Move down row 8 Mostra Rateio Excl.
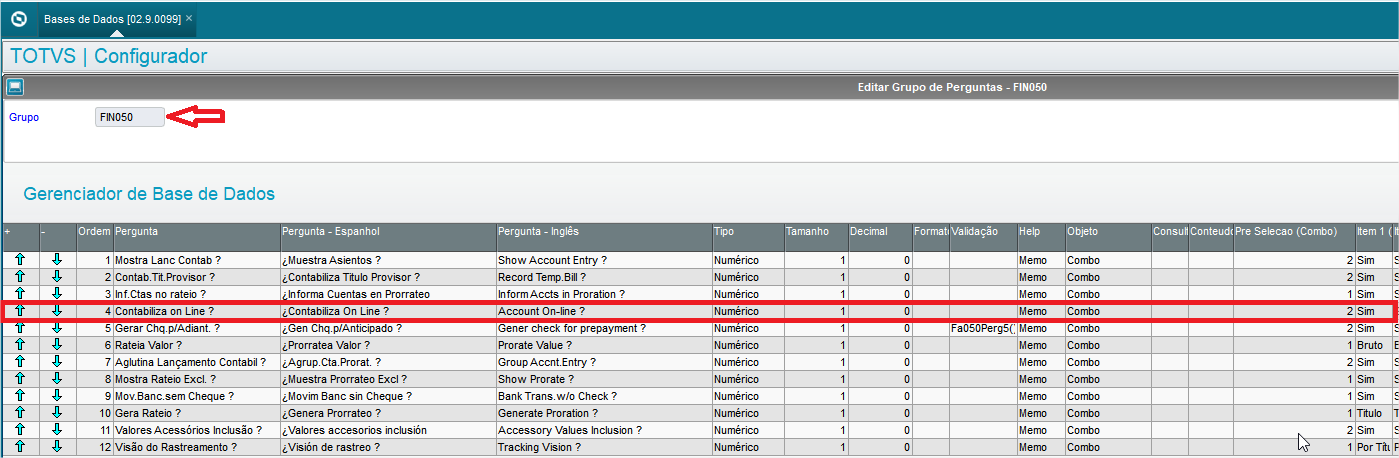Viewport: 1399px width, 458px height. [57, 379]
